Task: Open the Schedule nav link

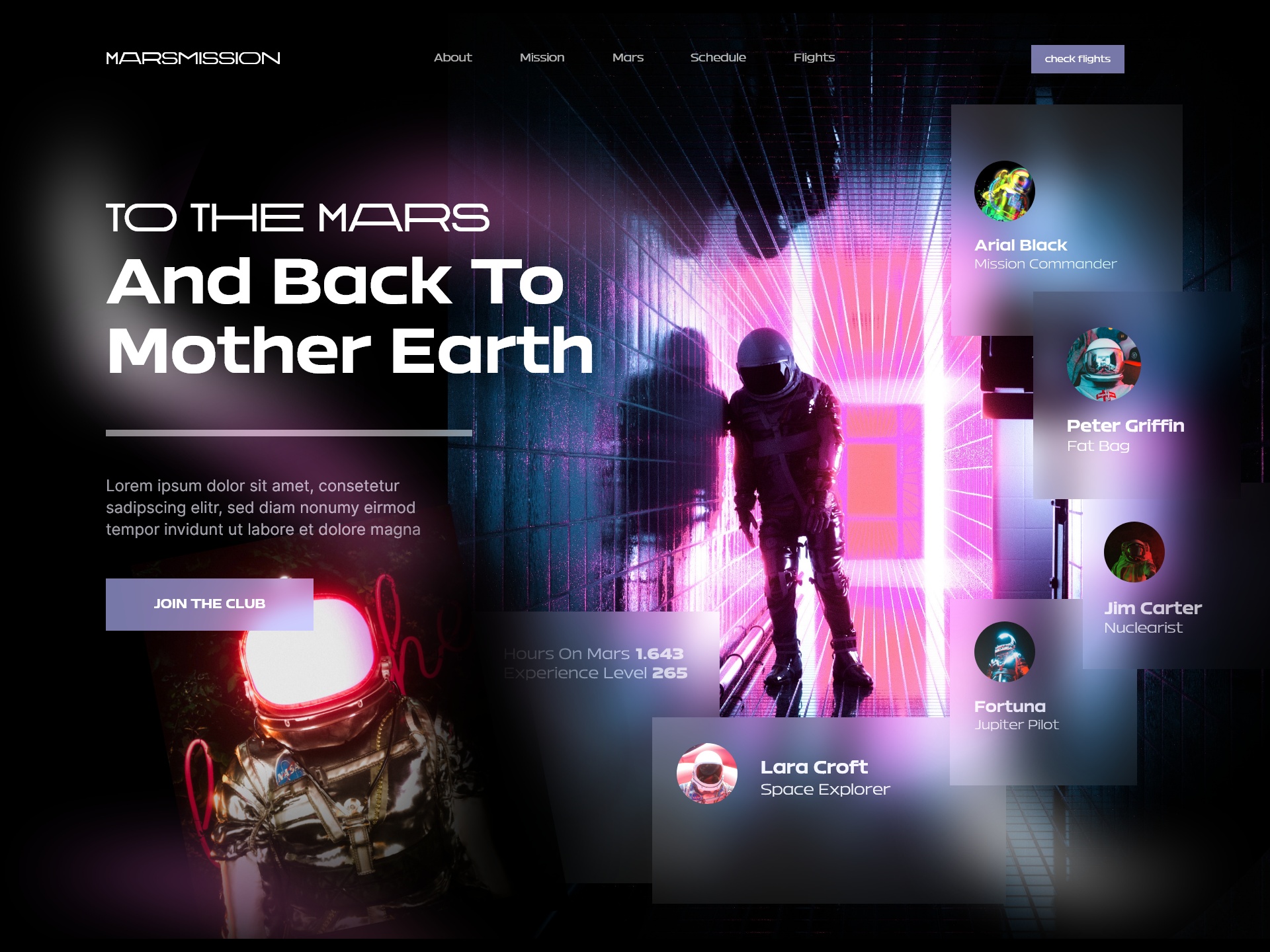Action: point(718,58)
